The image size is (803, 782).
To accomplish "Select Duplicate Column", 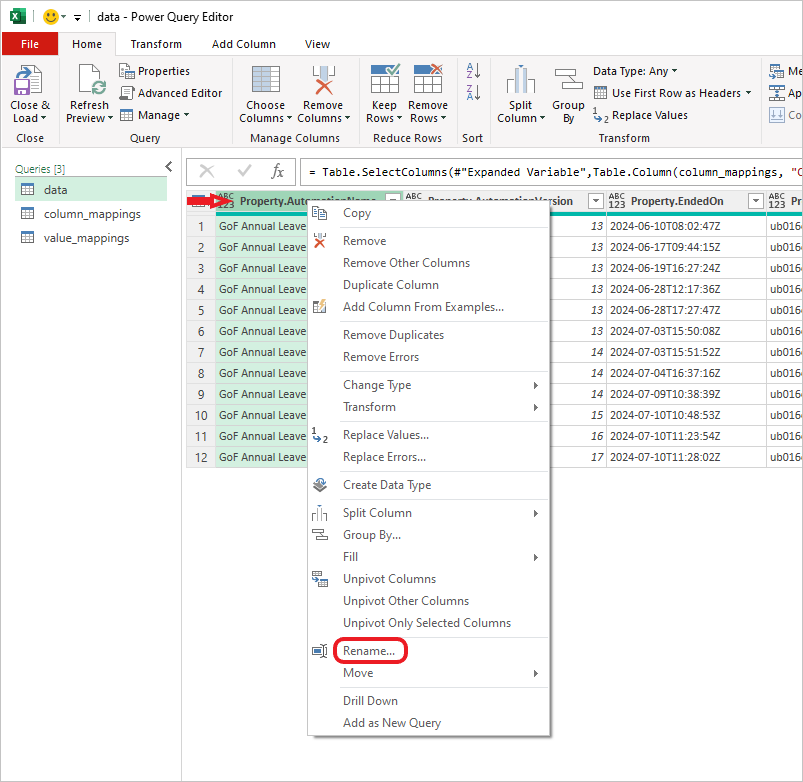I will tap(429, 285).
